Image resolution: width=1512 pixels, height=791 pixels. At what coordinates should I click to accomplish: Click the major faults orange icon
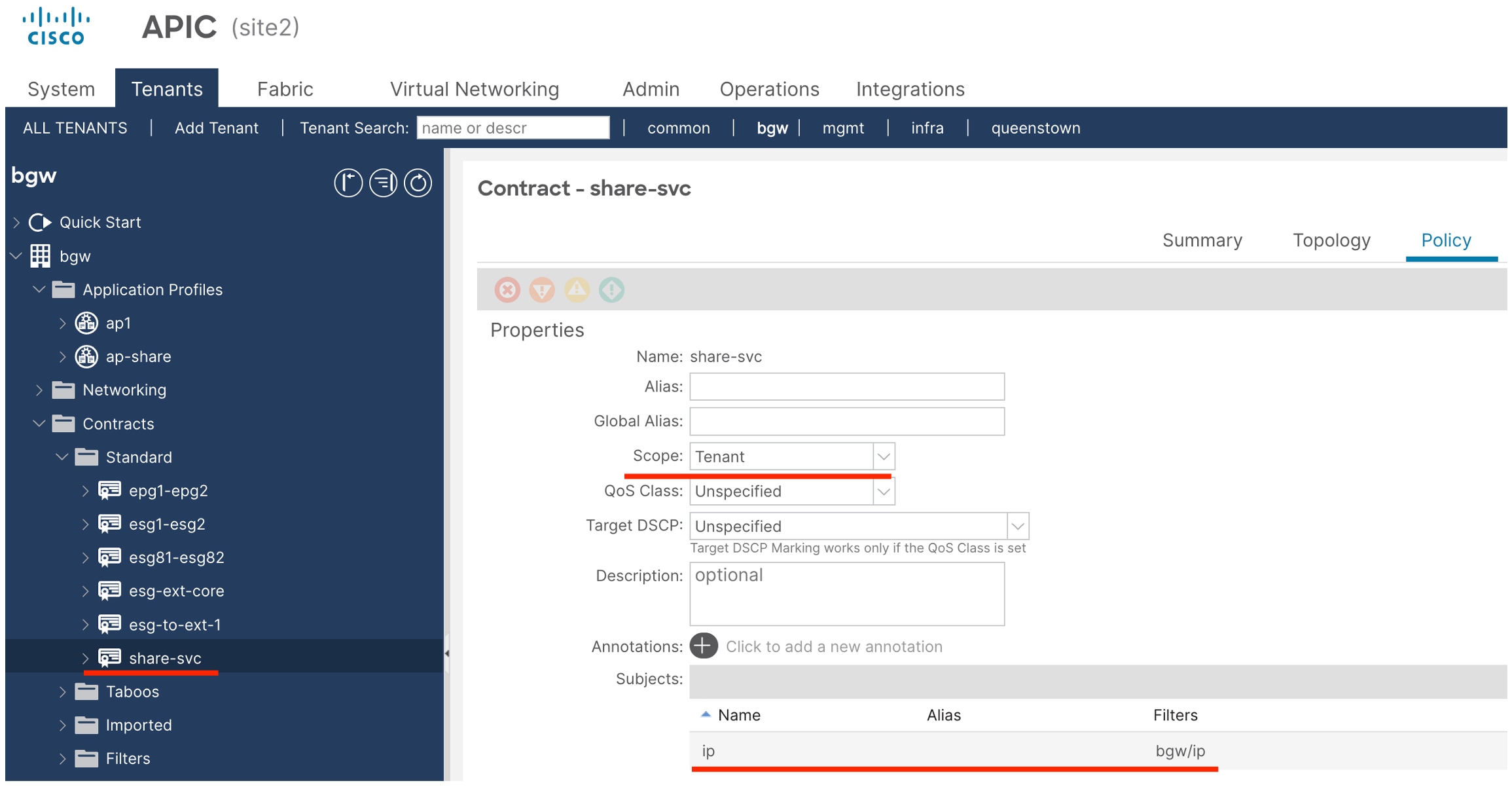[x=542, y=289]
